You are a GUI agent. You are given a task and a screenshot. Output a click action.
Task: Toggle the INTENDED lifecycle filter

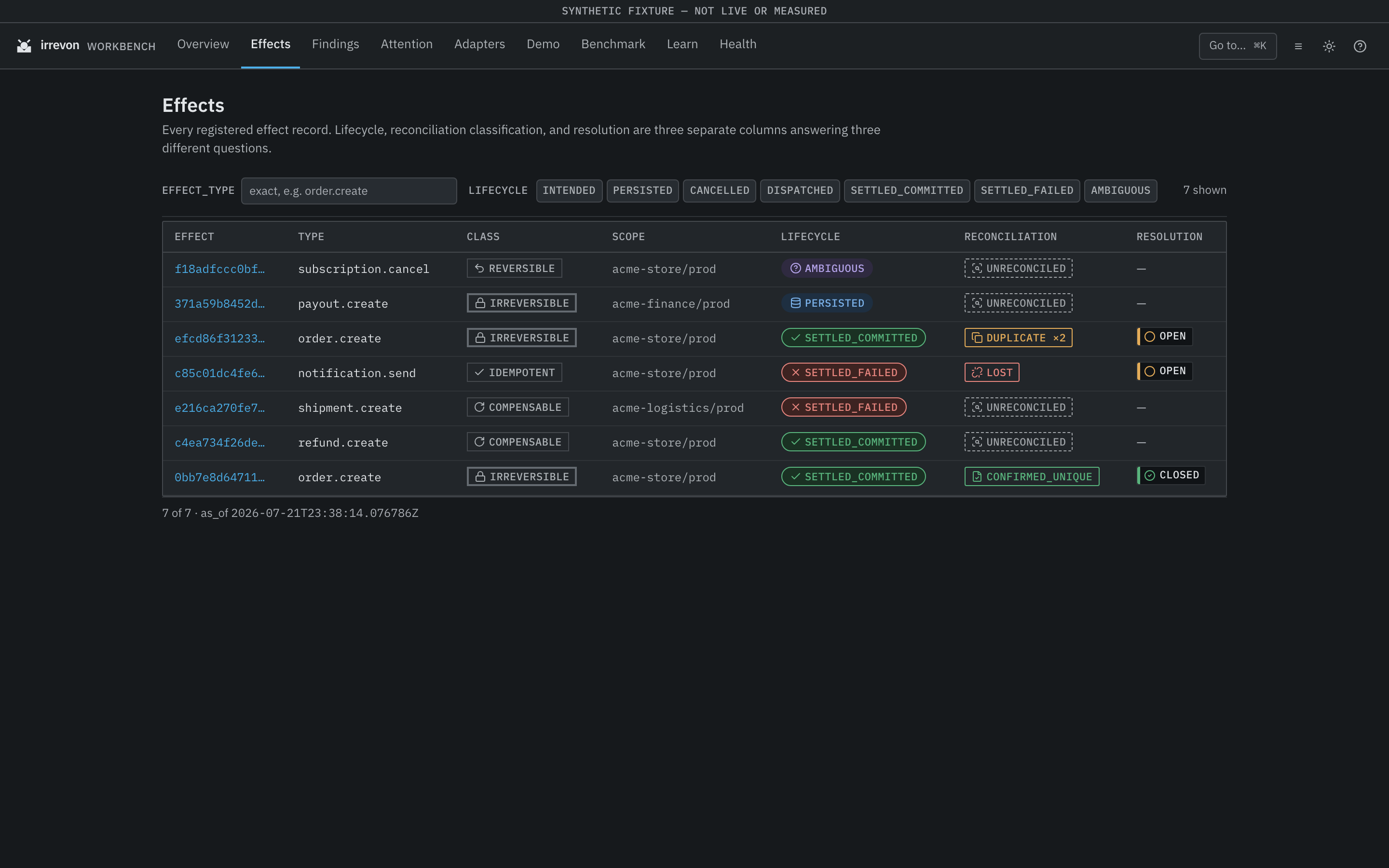pyautogui.click(x=569, y=190)
